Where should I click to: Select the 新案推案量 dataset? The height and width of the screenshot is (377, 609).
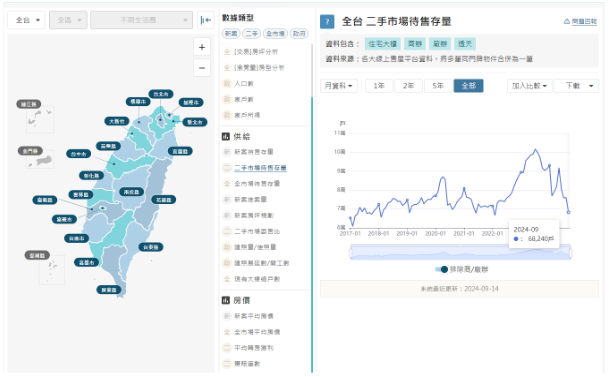tap(251, 199)
